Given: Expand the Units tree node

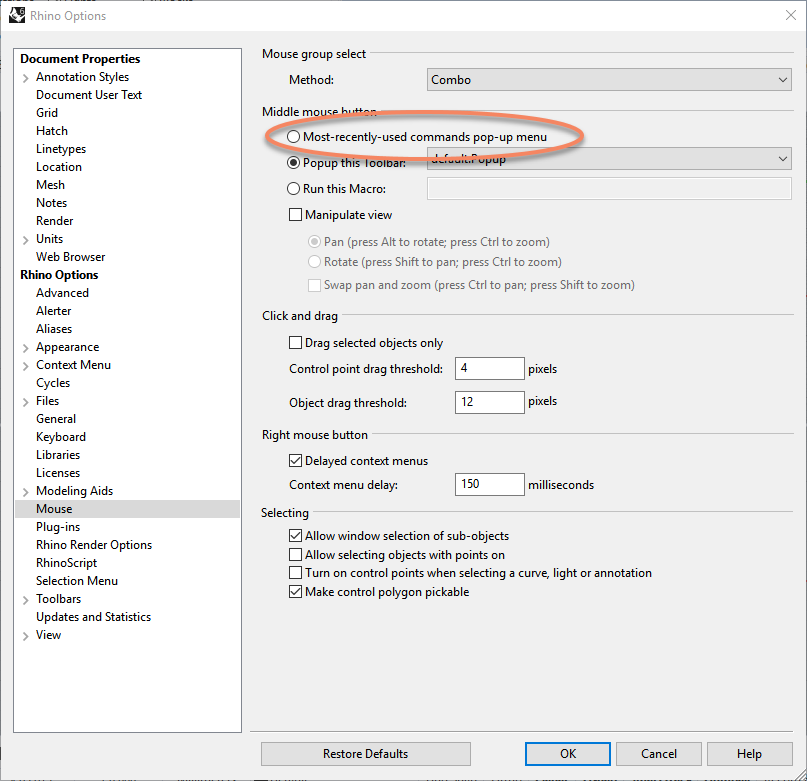Looking at the screenshot, I should (x=25, y=240).
